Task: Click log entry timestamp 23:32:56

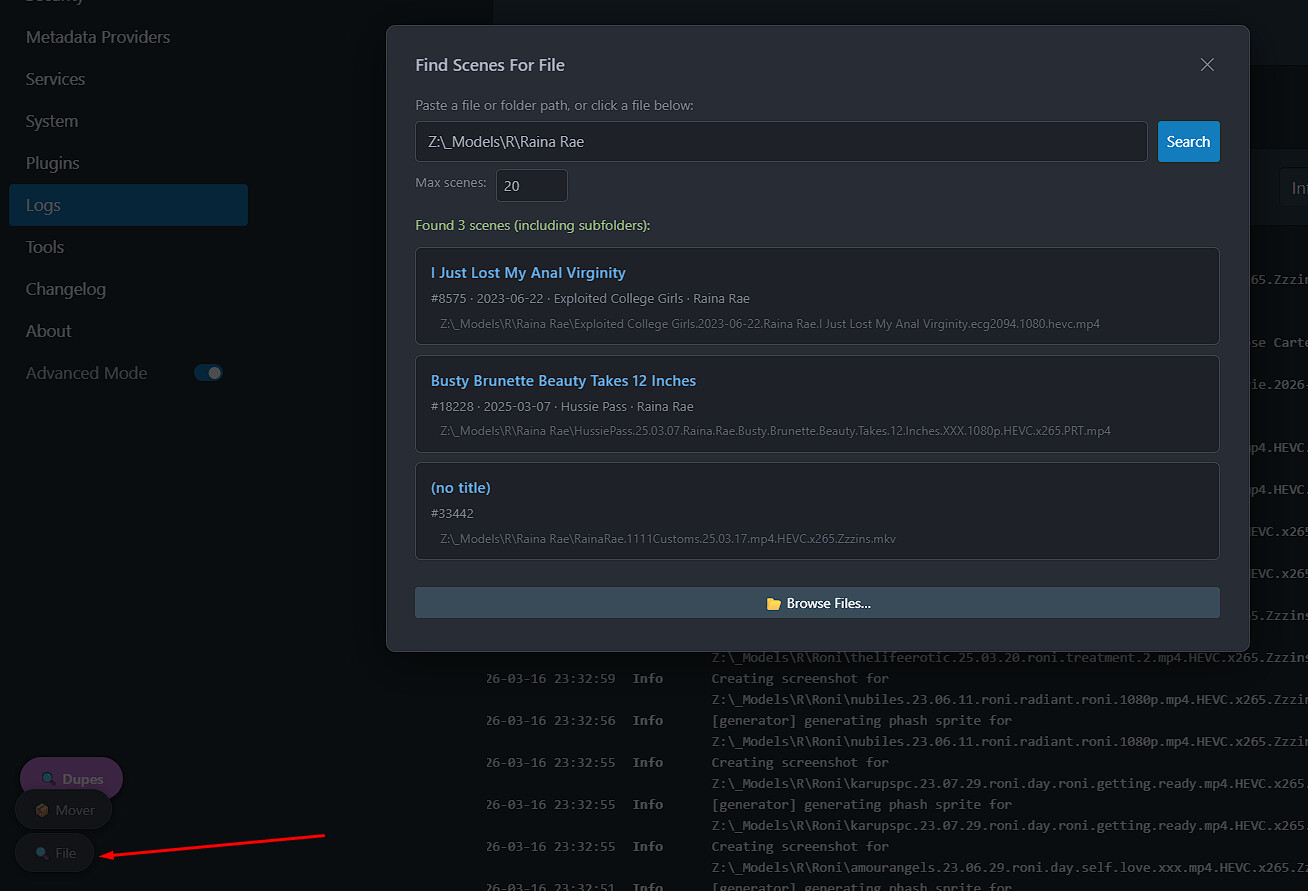Action: (x=551, y=720)
